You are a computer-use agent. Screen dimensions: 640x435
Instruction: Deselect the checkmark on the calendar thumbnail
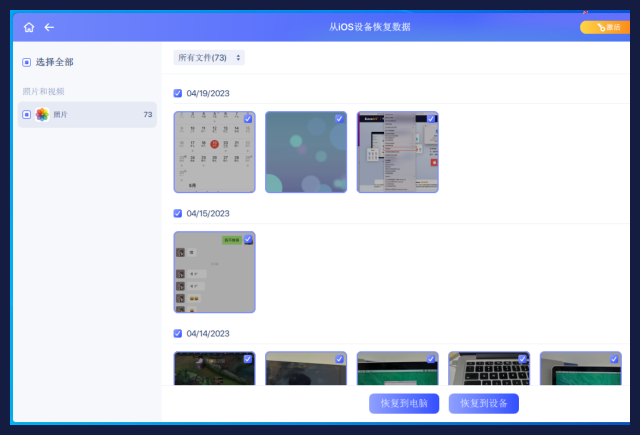[x=248, y=119]
